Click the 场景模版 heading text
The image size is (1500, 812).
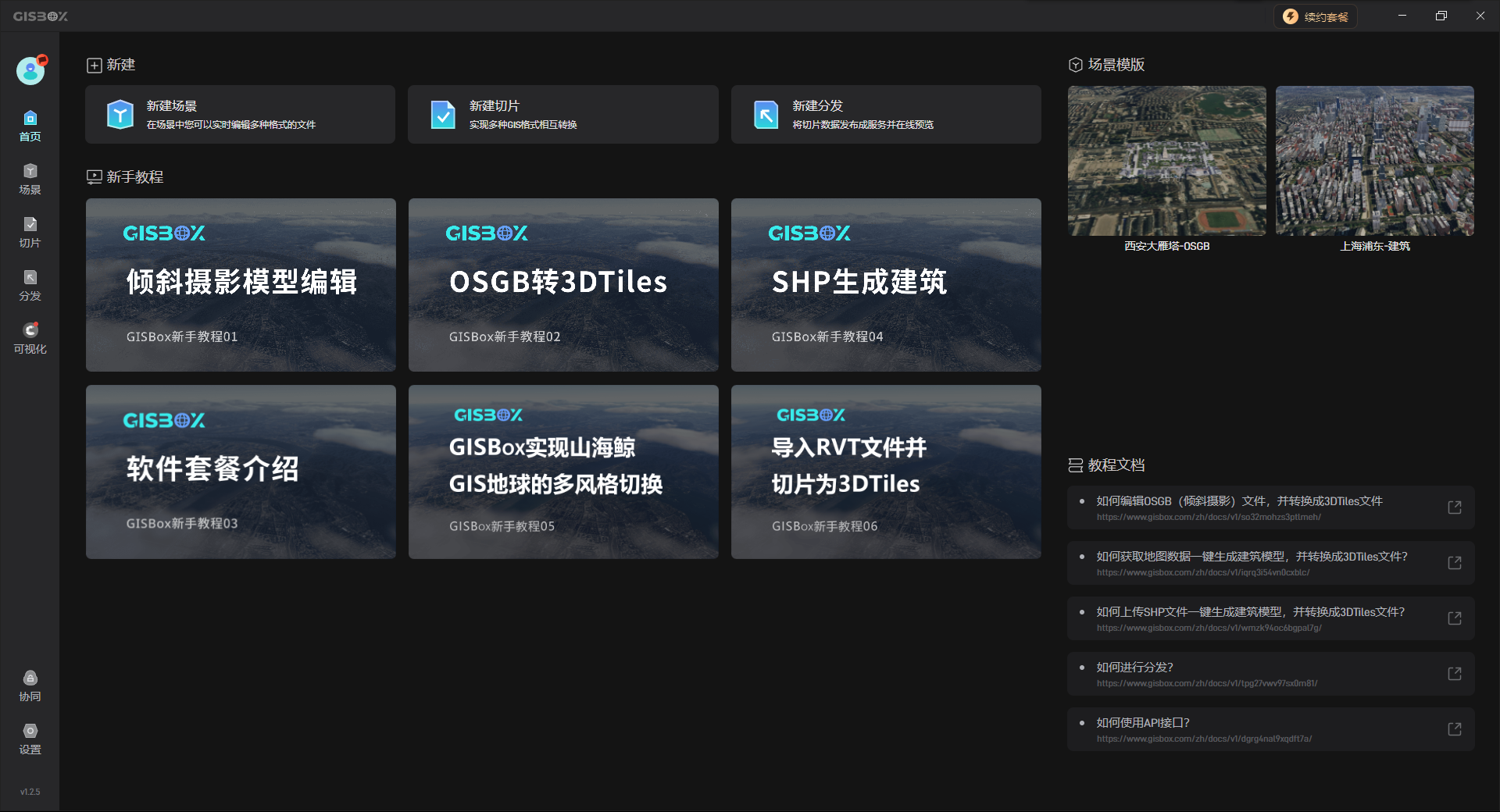click(1116, 65)
